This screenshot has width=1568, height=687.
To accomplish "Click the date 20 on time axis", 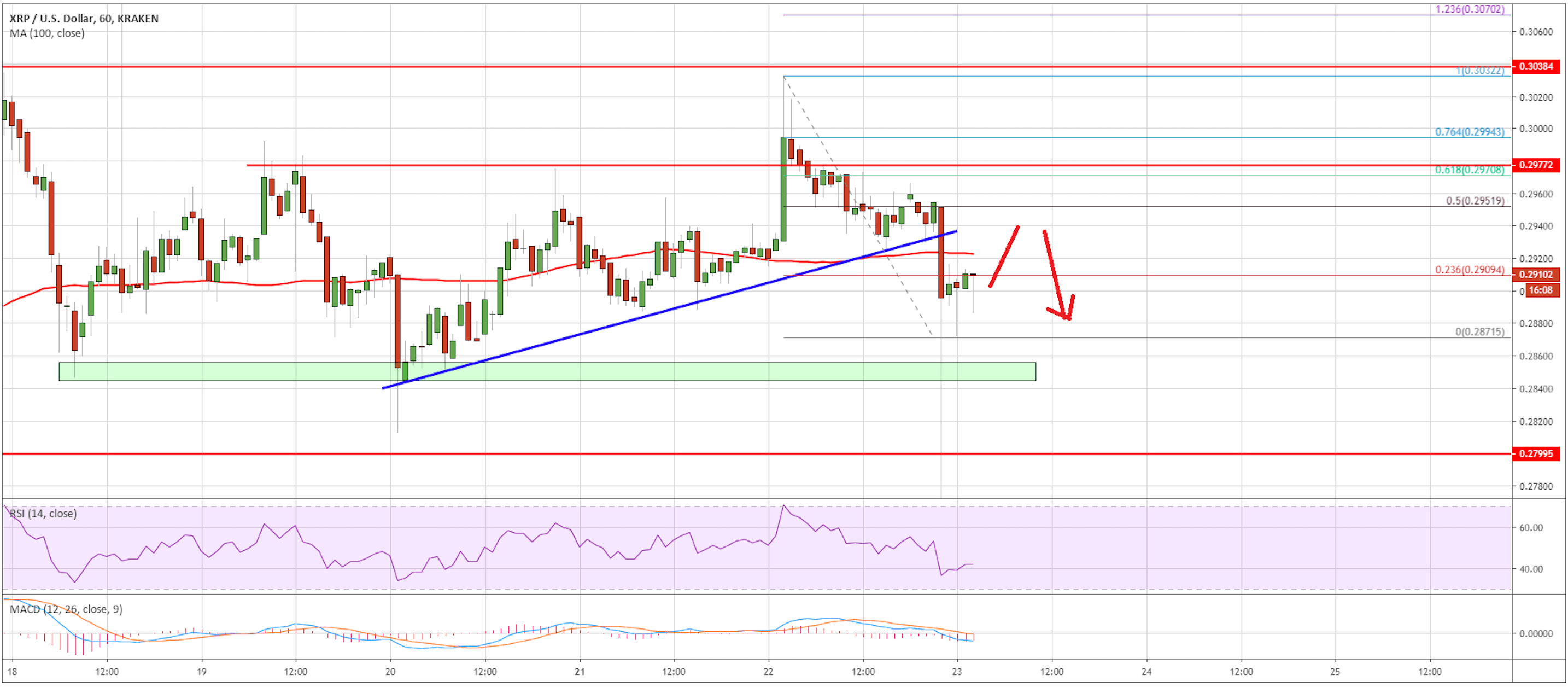I will click(390, 672).
